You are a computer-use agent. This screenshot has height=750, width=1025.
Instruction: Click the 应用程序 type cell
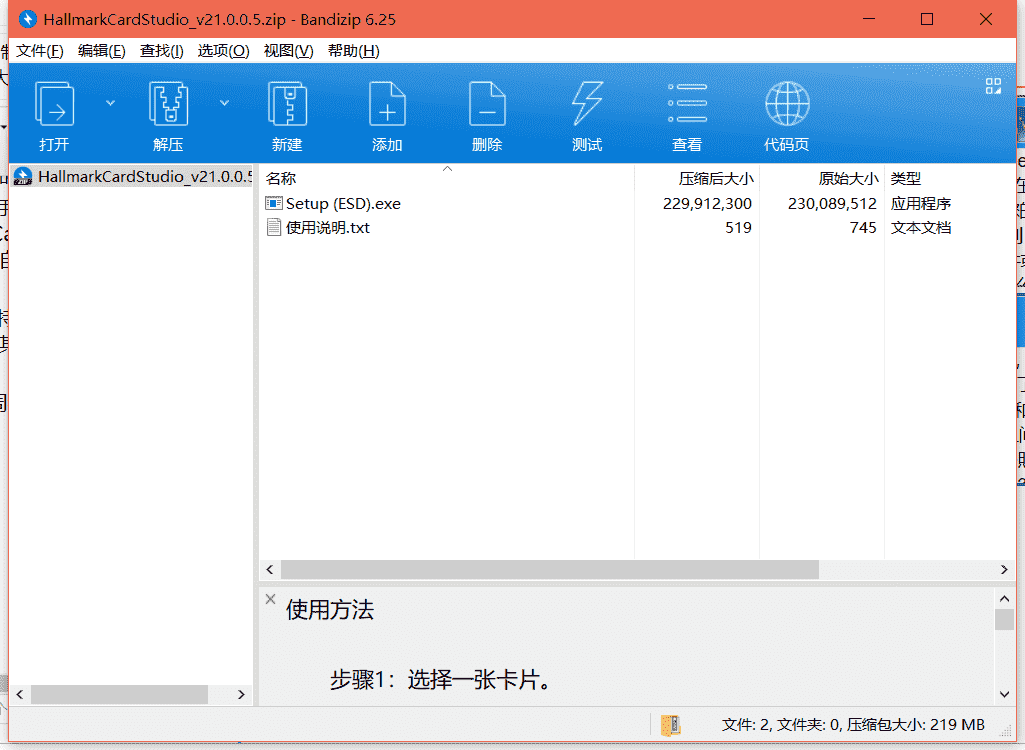tap(920, 204)
